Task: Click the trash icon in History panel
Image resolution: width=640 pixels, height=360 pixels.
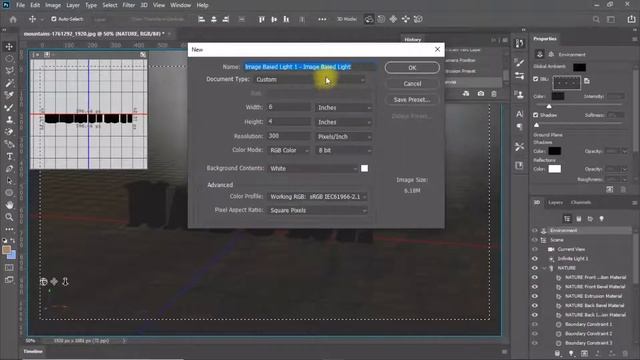Action: coord(494,94)
